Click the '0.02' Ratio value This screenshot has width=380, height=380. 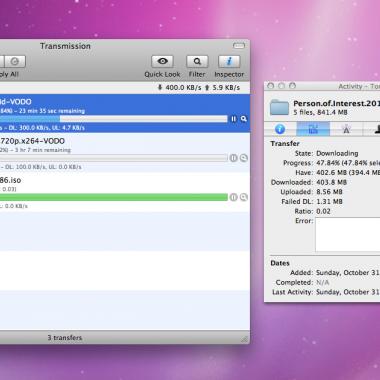323,211
